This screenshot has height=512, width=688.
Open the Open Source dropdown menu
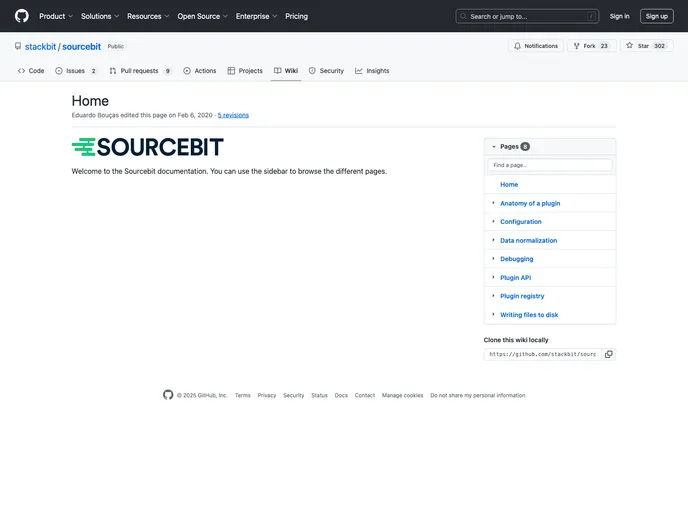pyautogui.click(x=202, y=16)
